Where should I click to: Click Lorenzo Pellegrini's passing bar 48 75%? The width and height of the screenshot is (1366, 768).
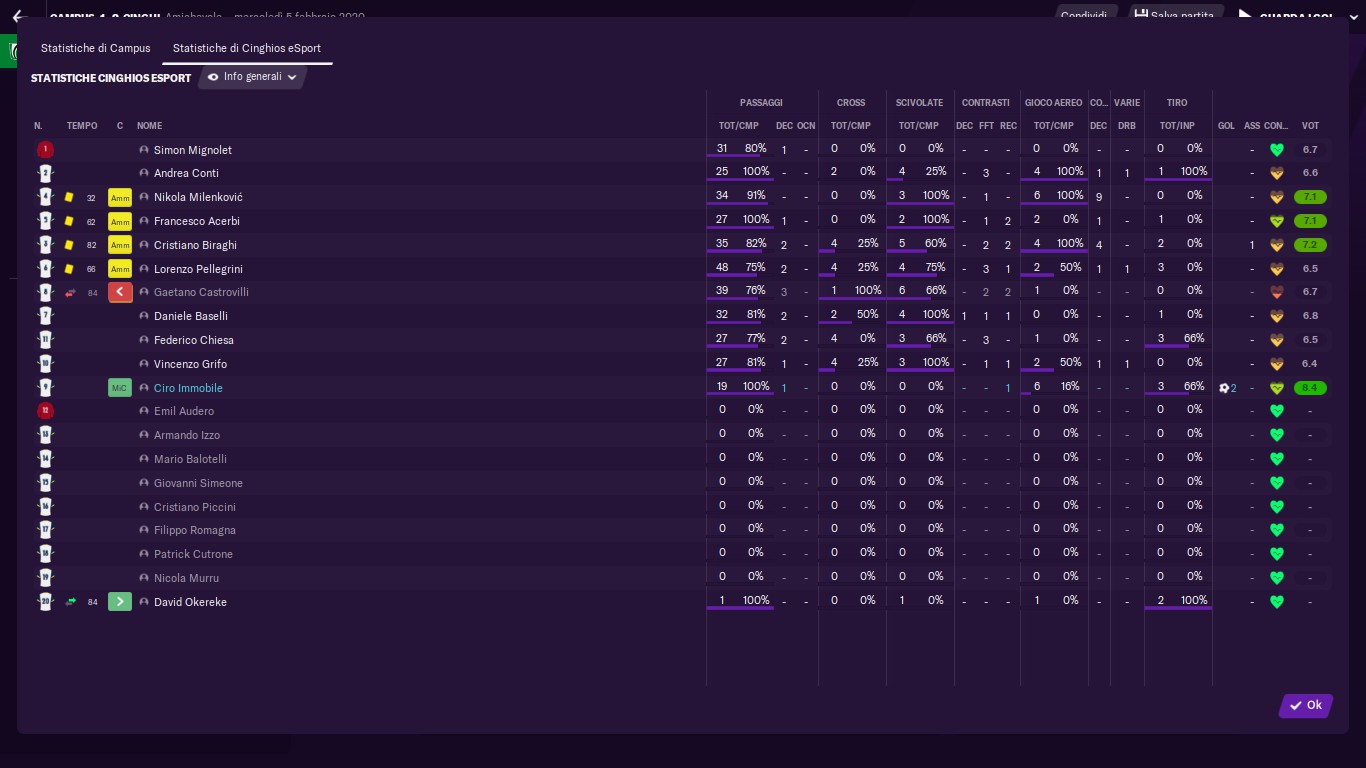[740, 269]
